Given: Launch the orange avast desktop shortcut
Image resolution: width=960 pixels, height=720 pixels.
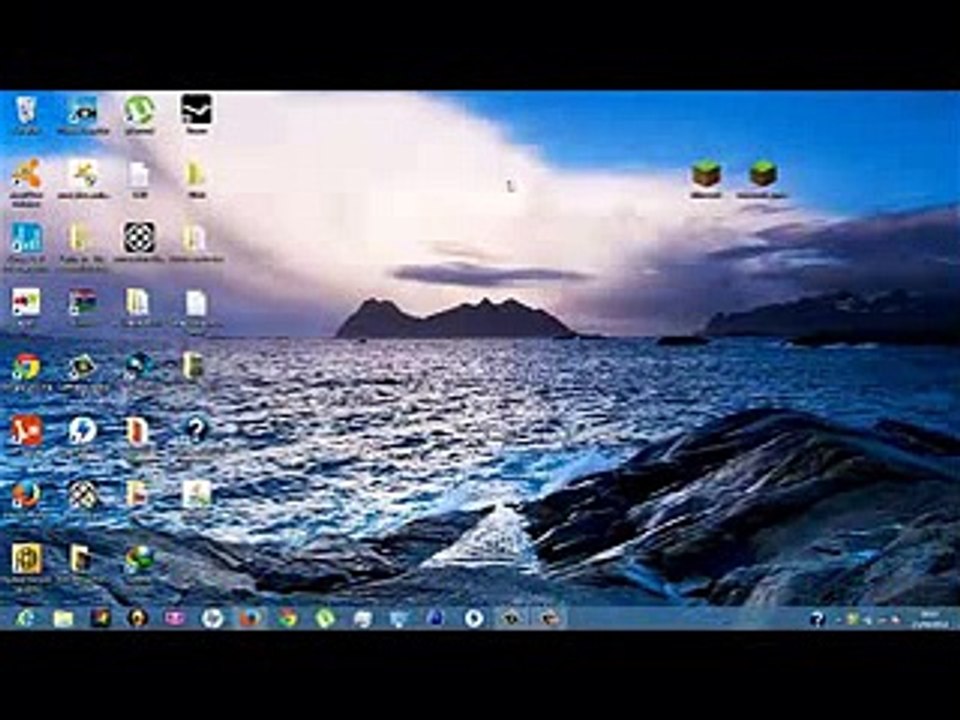Looking at the screenshot, I should coord(26,174).
